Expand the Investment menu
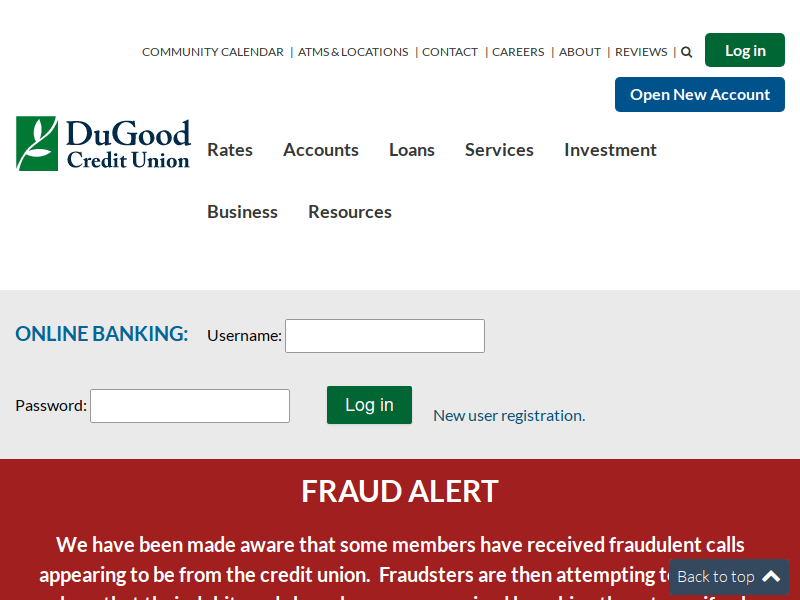Screen dimensions: 800x600 tap(610, 150)
